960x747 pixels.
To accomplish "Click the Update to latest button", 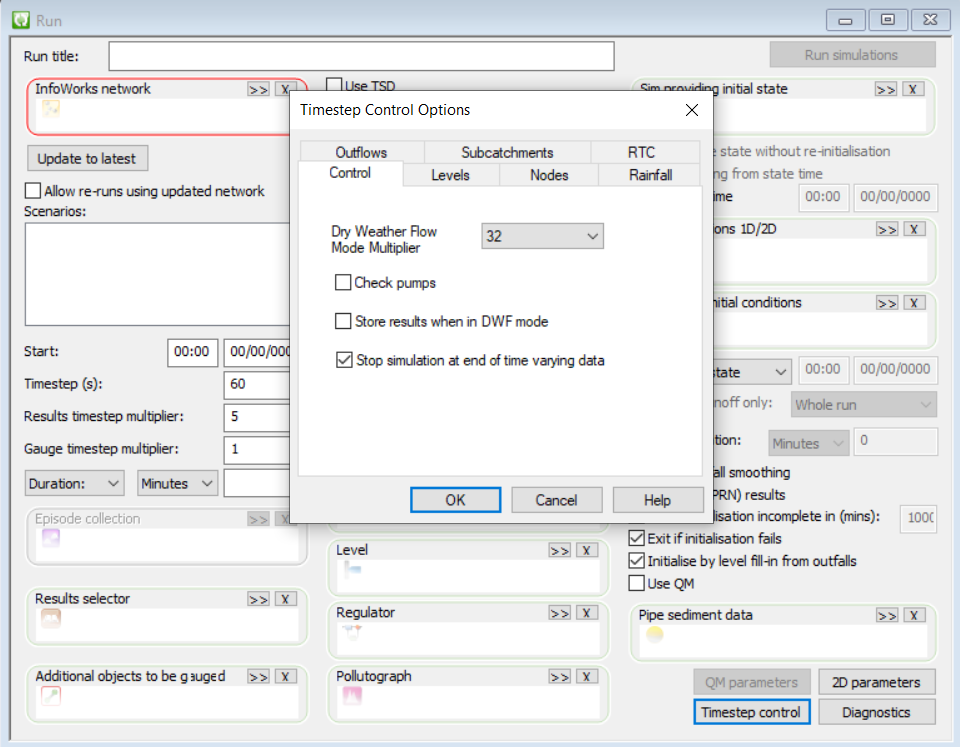I will coord(87,158).
